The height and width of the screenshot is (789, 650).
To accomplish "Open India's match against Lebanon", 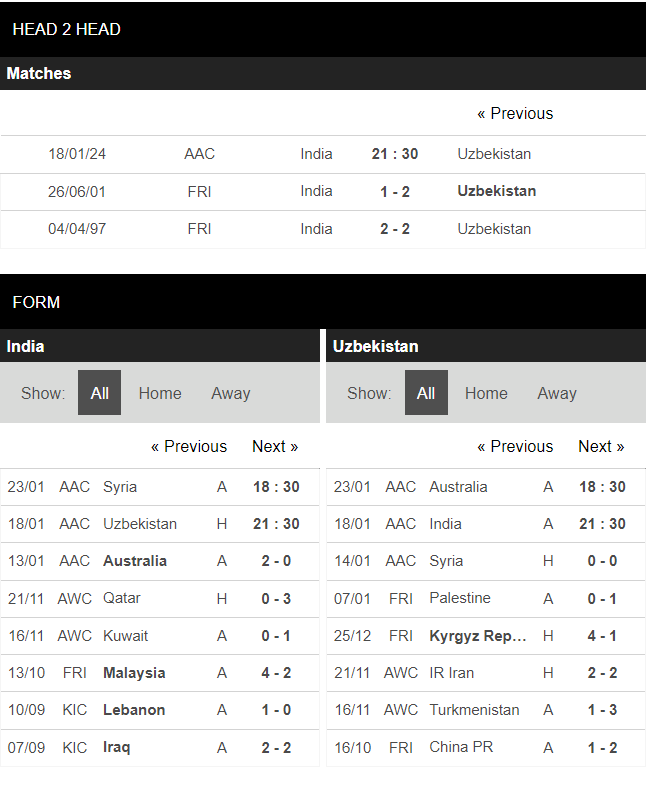I will click(134, 710).
